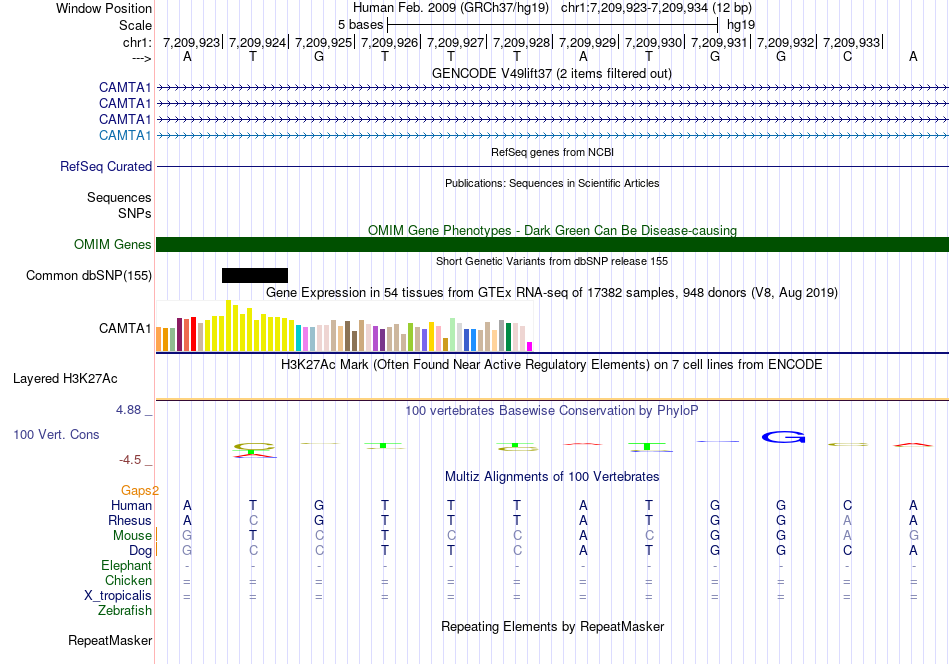
Task: Click the tallest yellow bar in GTEx chart
Action: tap(228, 325)
